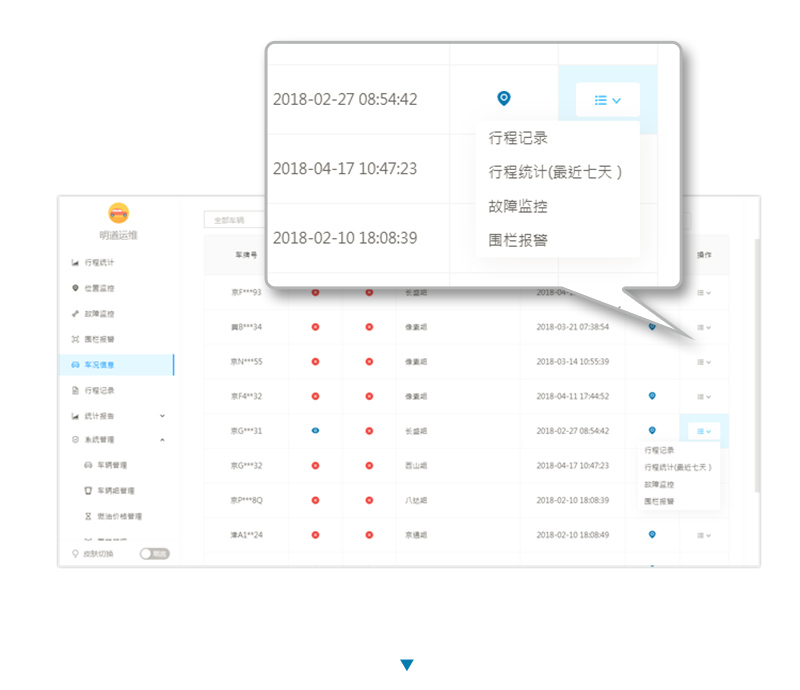Open action dropdown for 京F4**32 row
800x690 pixels.
(704, 396)
